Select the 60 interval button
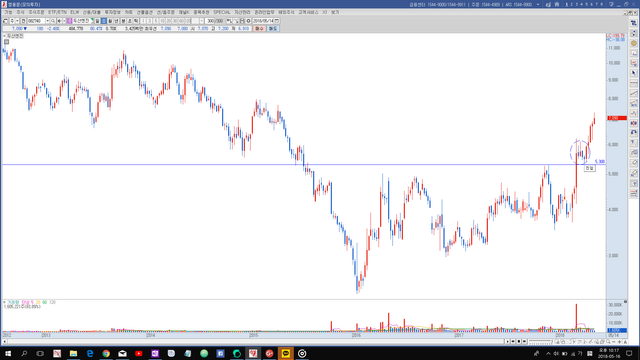 tap(181, 21)
